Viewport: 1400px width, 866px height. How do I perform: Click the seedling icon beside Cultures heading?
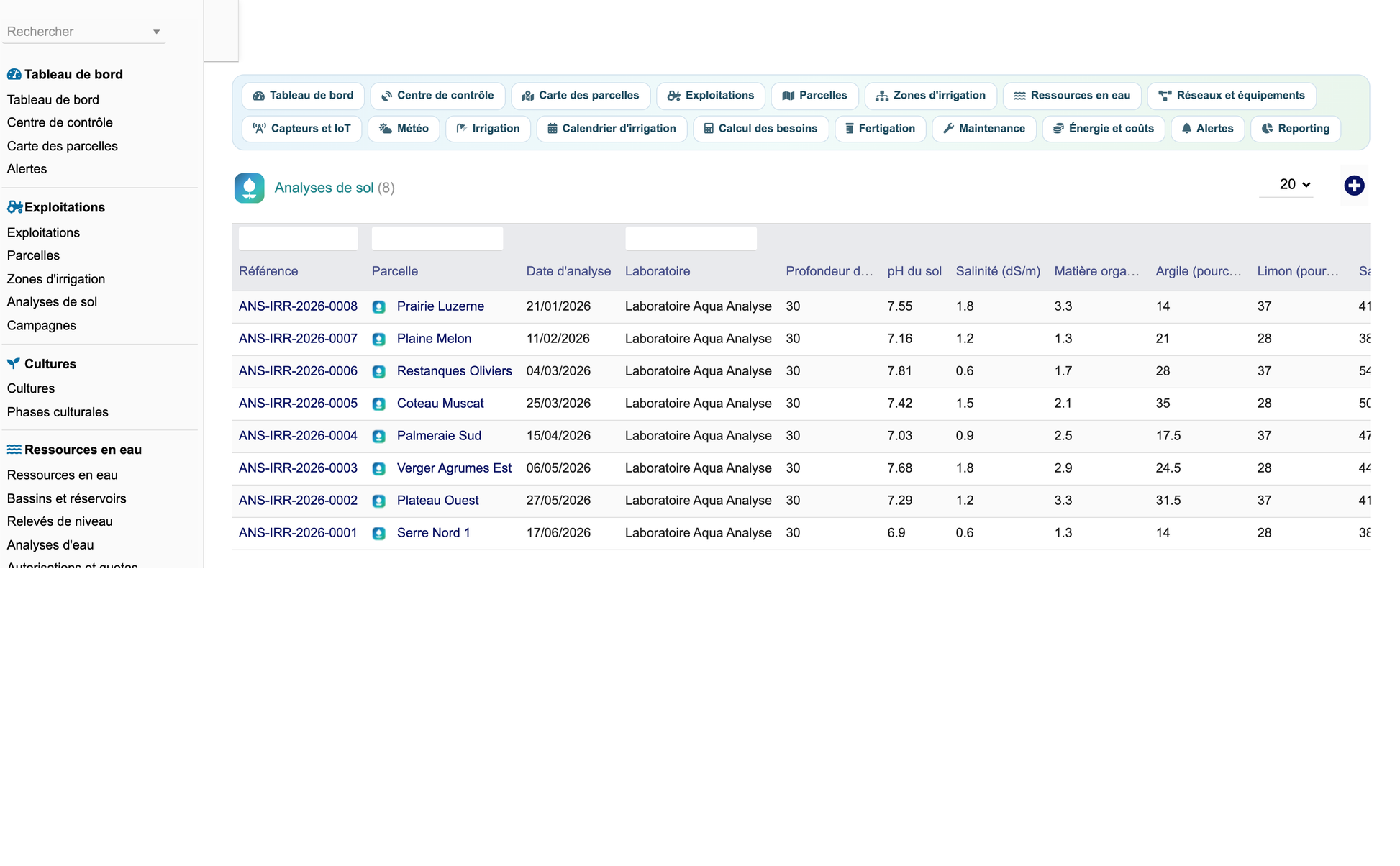click(14, 363)
